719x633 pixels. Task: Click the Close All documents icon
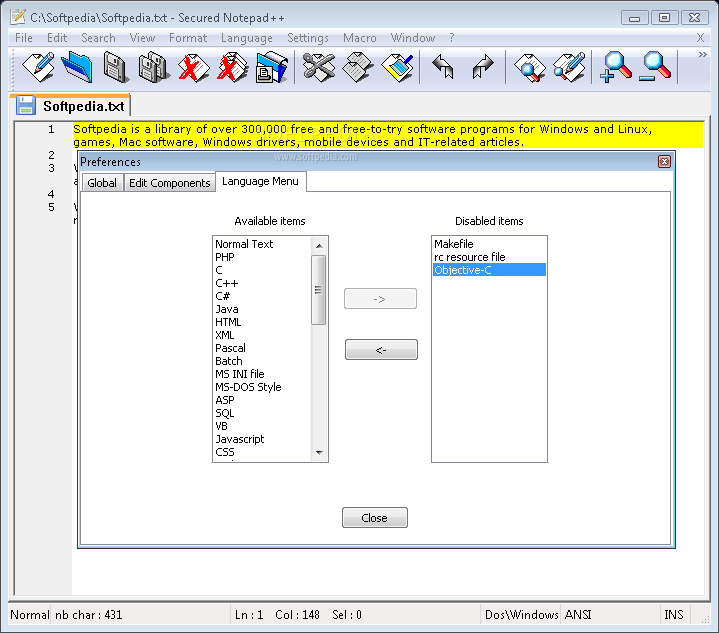[232, 67]
